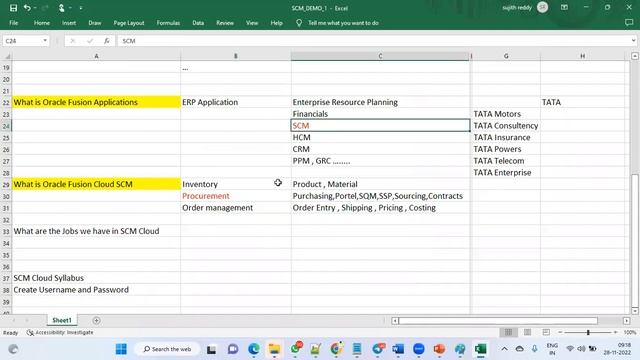Open zoom dialog via the 100% label
Screen dimensions: 640x360
[x=630, y=332]
